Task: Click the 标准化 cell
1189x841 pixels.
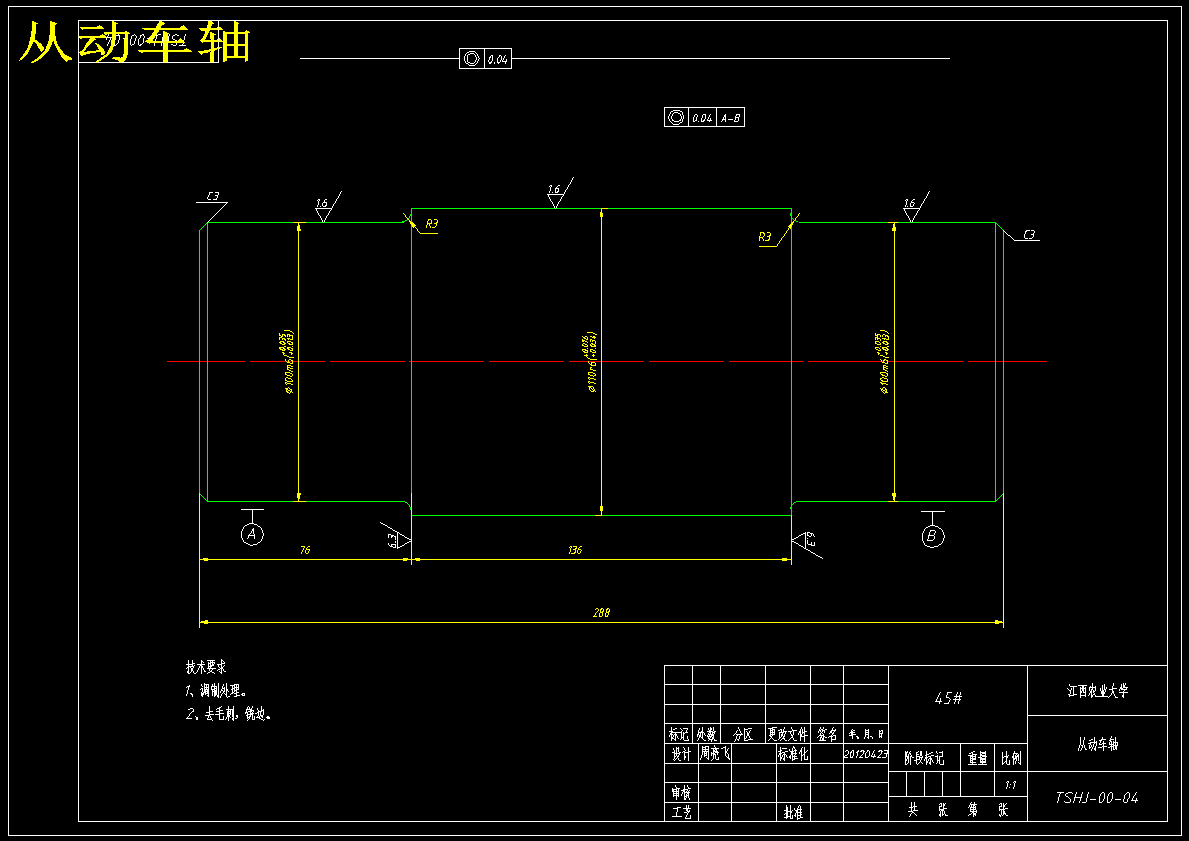Action: tap(793, 754)
